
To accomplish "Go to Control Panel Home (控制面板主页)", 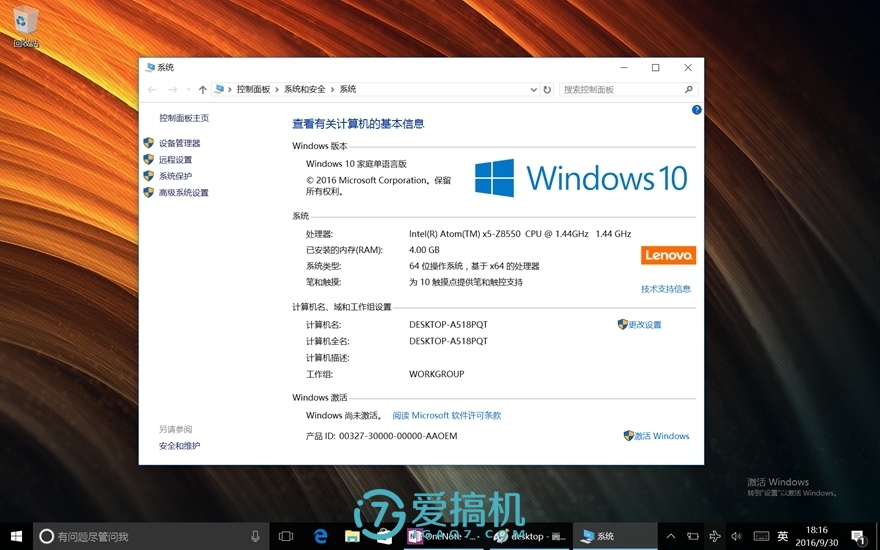I will (184, 118).
